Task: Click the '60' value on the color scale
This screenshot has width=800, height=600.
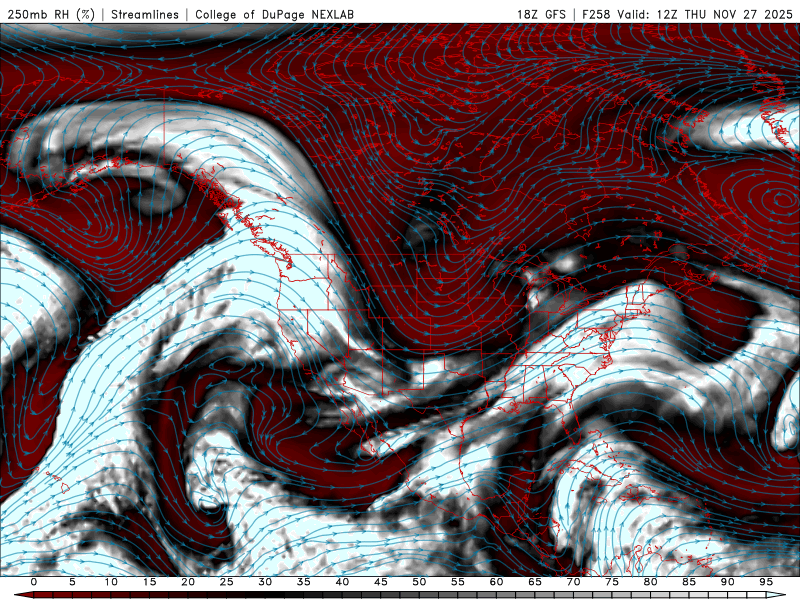Action: point(496,582)
